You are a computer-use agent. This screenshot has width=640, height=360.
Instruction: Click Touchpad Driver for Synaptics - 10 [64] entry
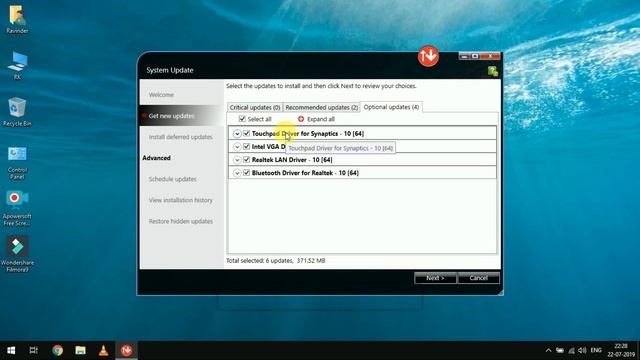tap(308, 133)
